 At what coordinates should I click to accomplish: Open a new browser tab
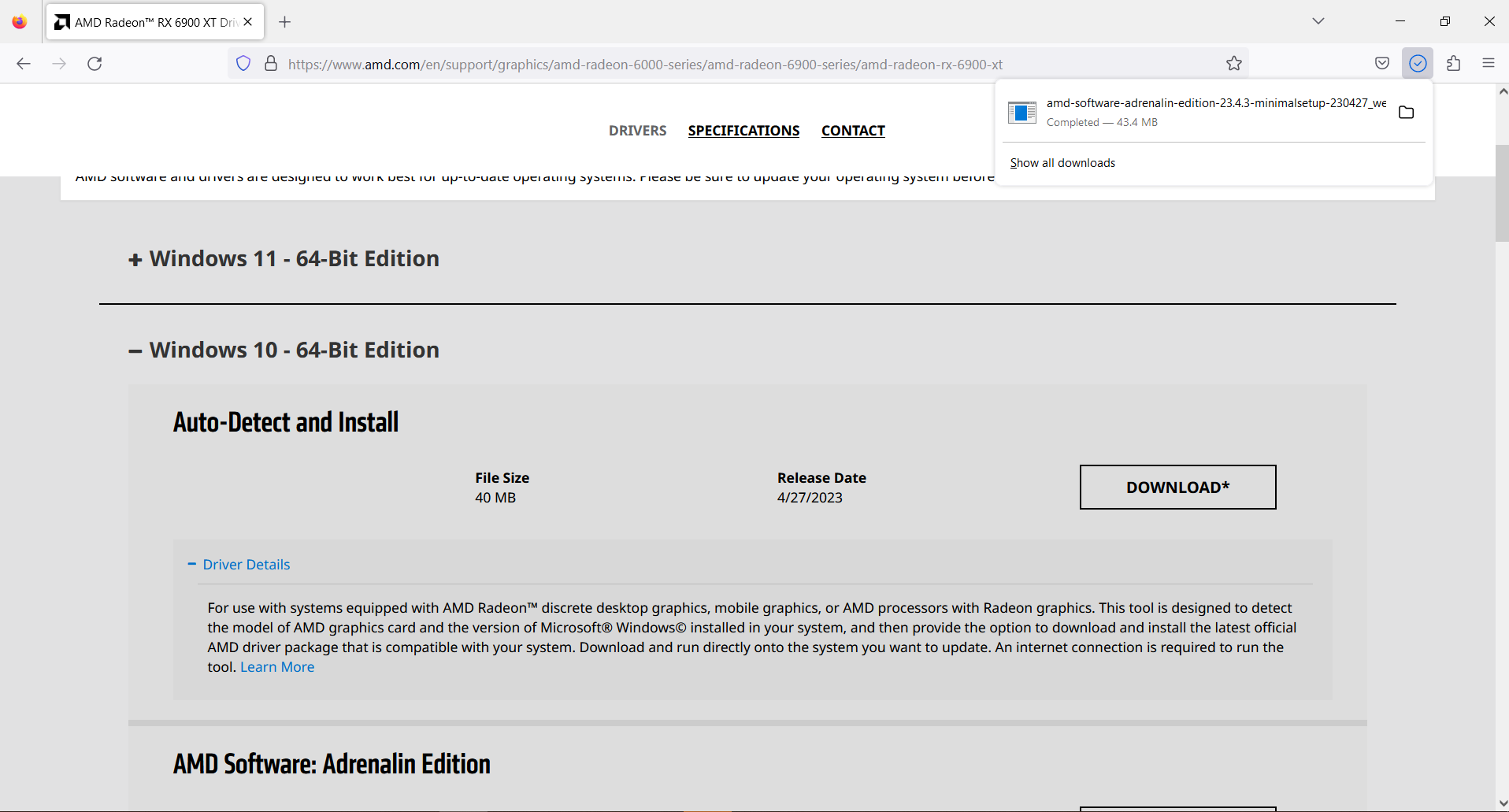pyautogui.click(x=285, y=22)
